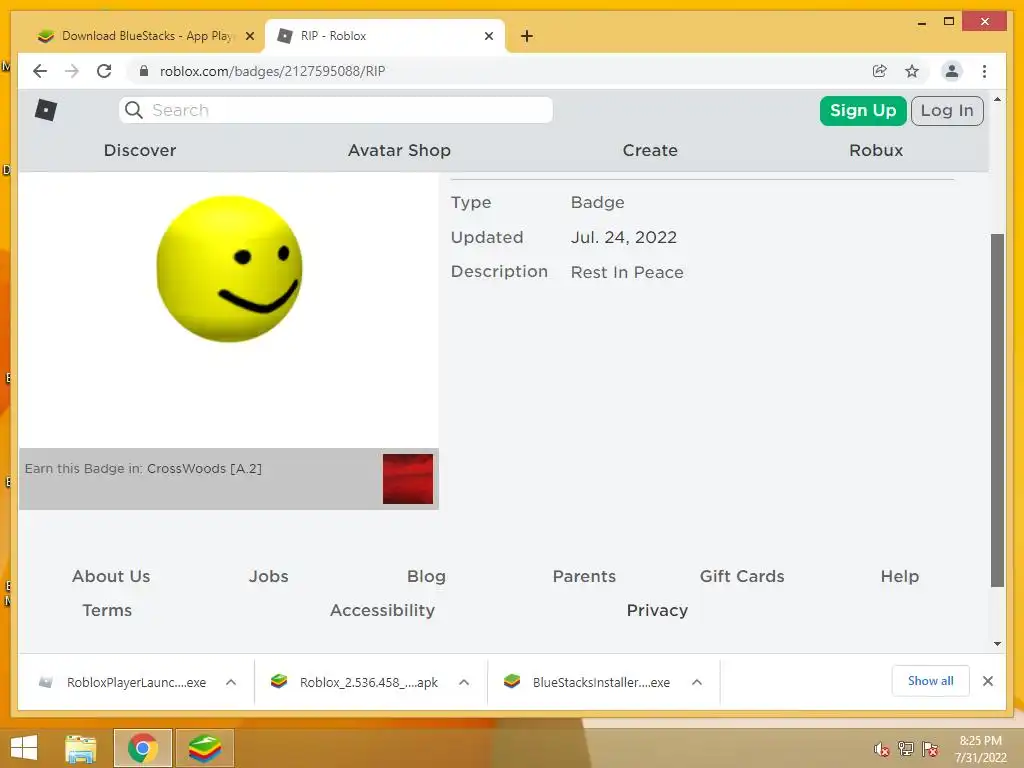Open a new browser tab
Image resolution: width=1024 pixels, height=768 pixels.
[526, 36]
